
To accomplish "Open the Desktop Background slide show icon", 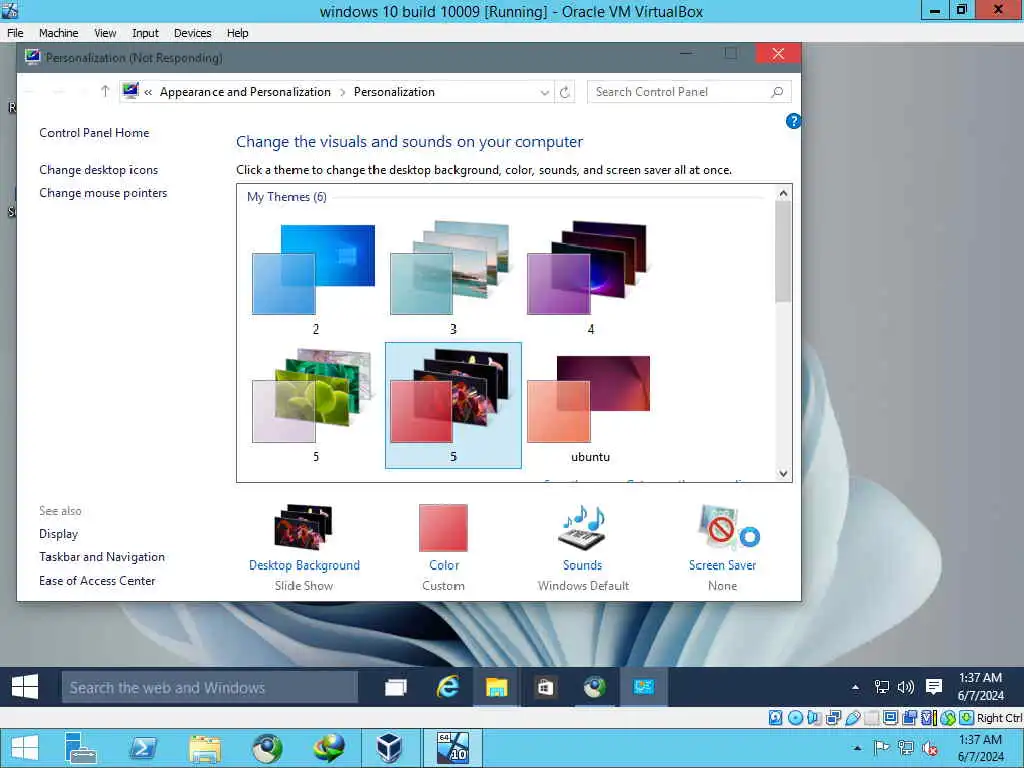I will [x=304, y=527].
